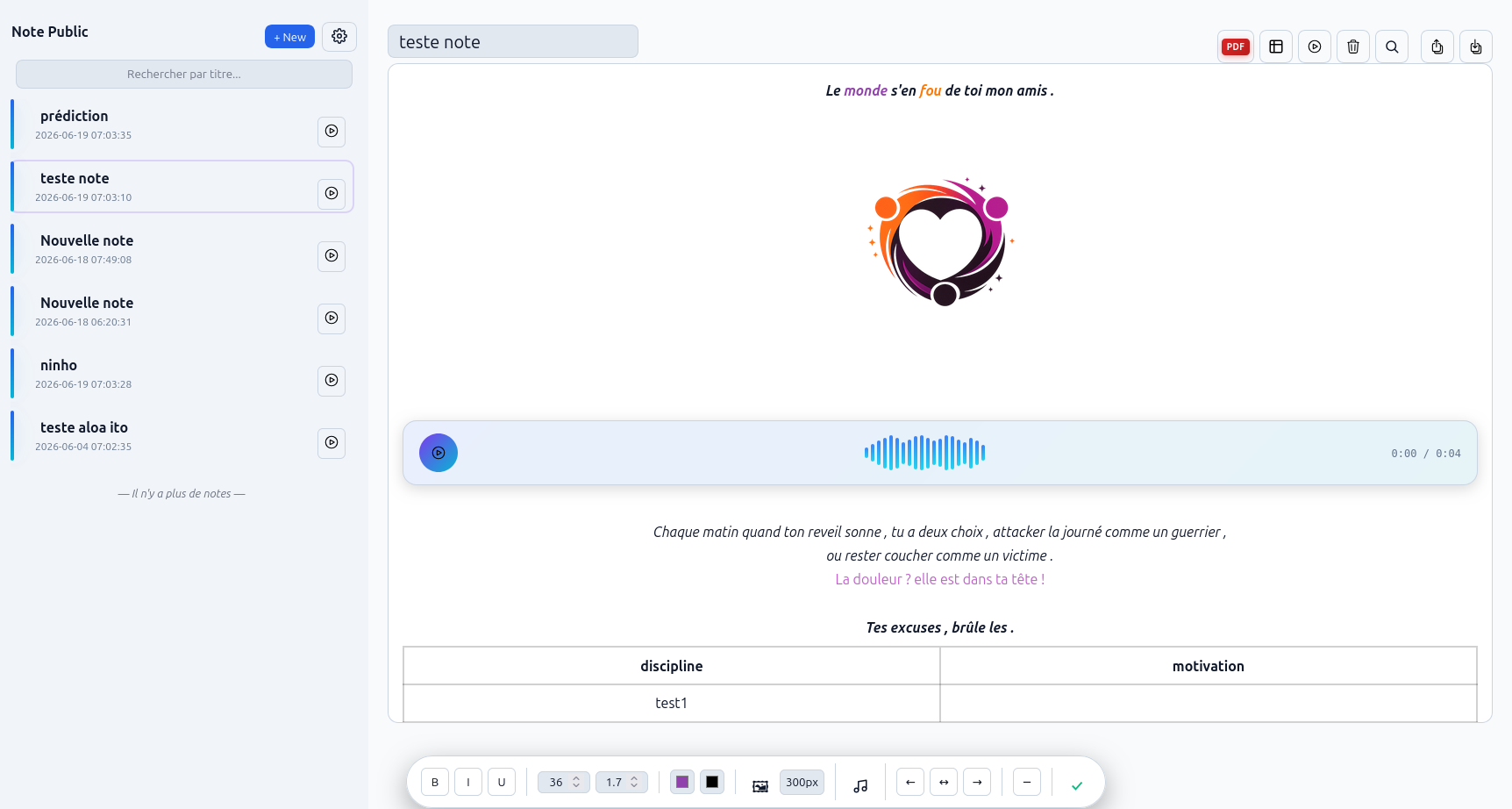Toggle bold formatting

pos(435,782)
